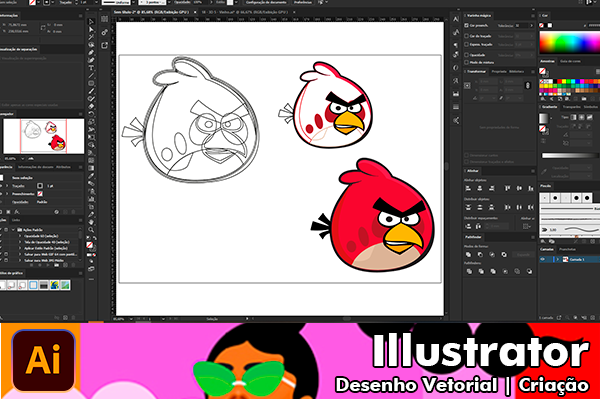Open Navigator zoom percentage dropdown
600x400 pixels.
23,158
